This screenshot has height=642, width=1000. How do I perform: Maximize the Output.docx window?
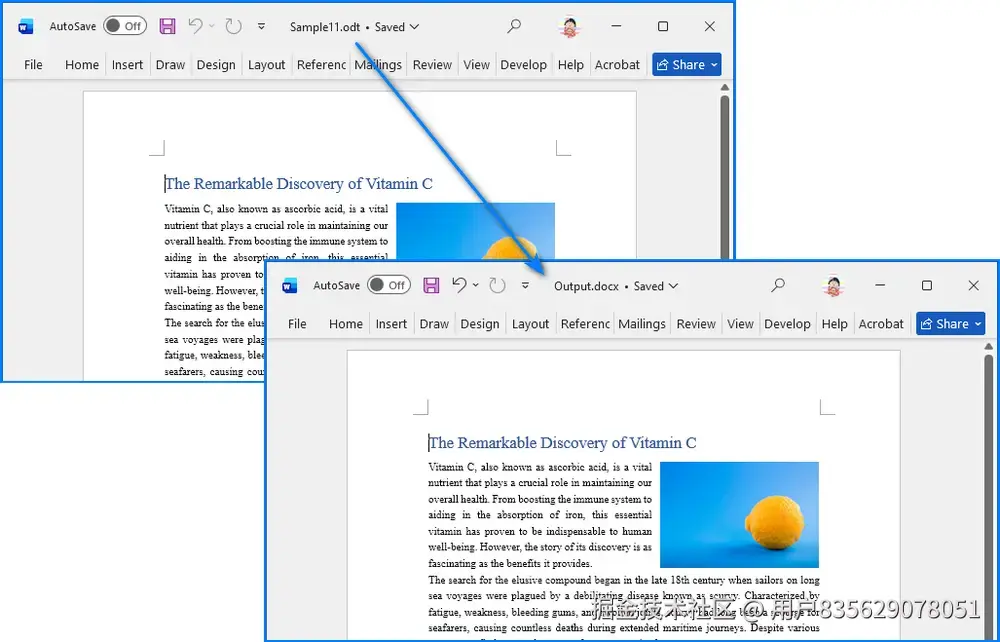click(x=927, y=285)
